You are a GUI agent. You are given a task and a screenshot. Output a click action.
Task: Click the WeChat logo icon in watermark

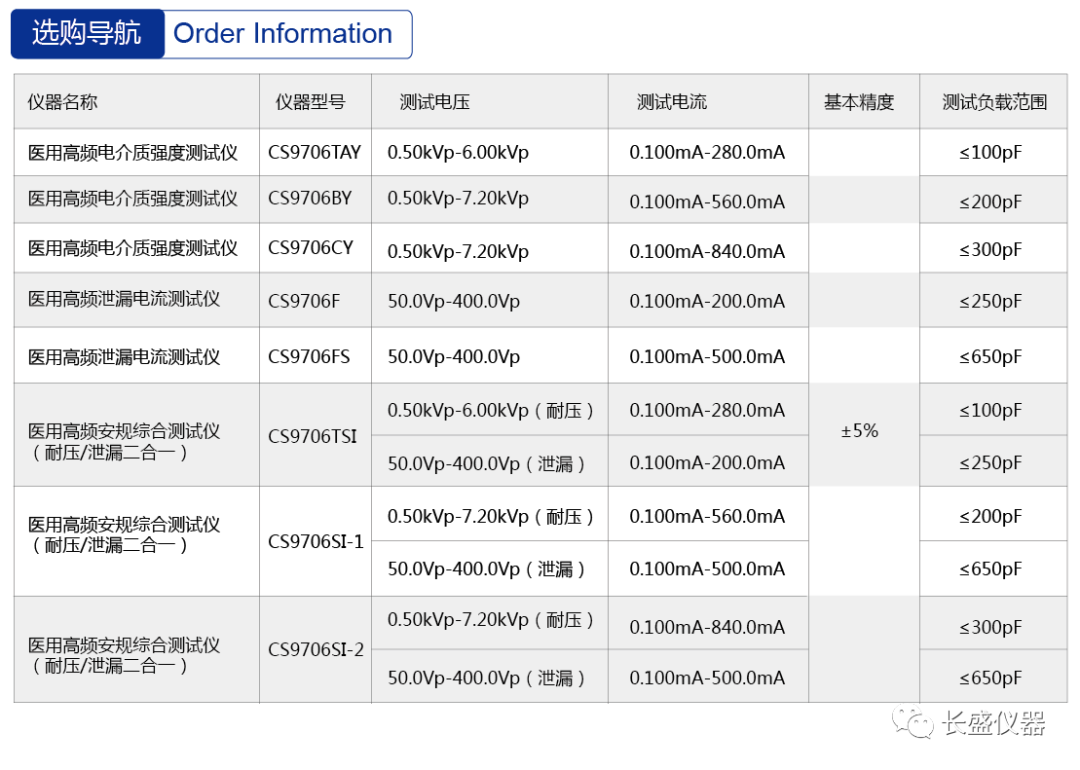click(914, 722)
